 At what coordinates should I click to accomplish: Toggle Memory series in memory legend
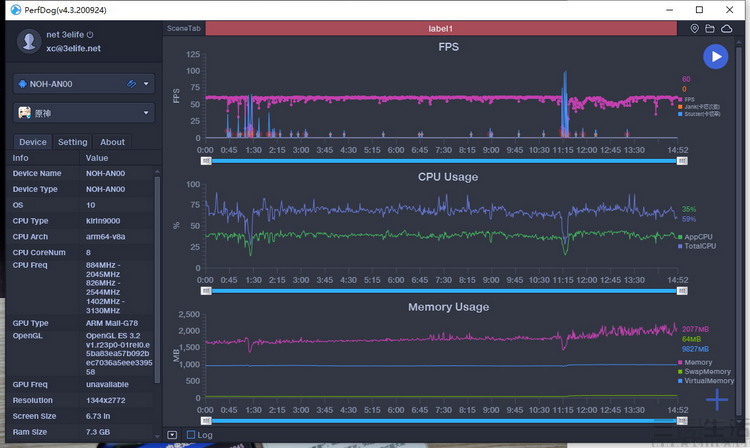pos(695,362)
